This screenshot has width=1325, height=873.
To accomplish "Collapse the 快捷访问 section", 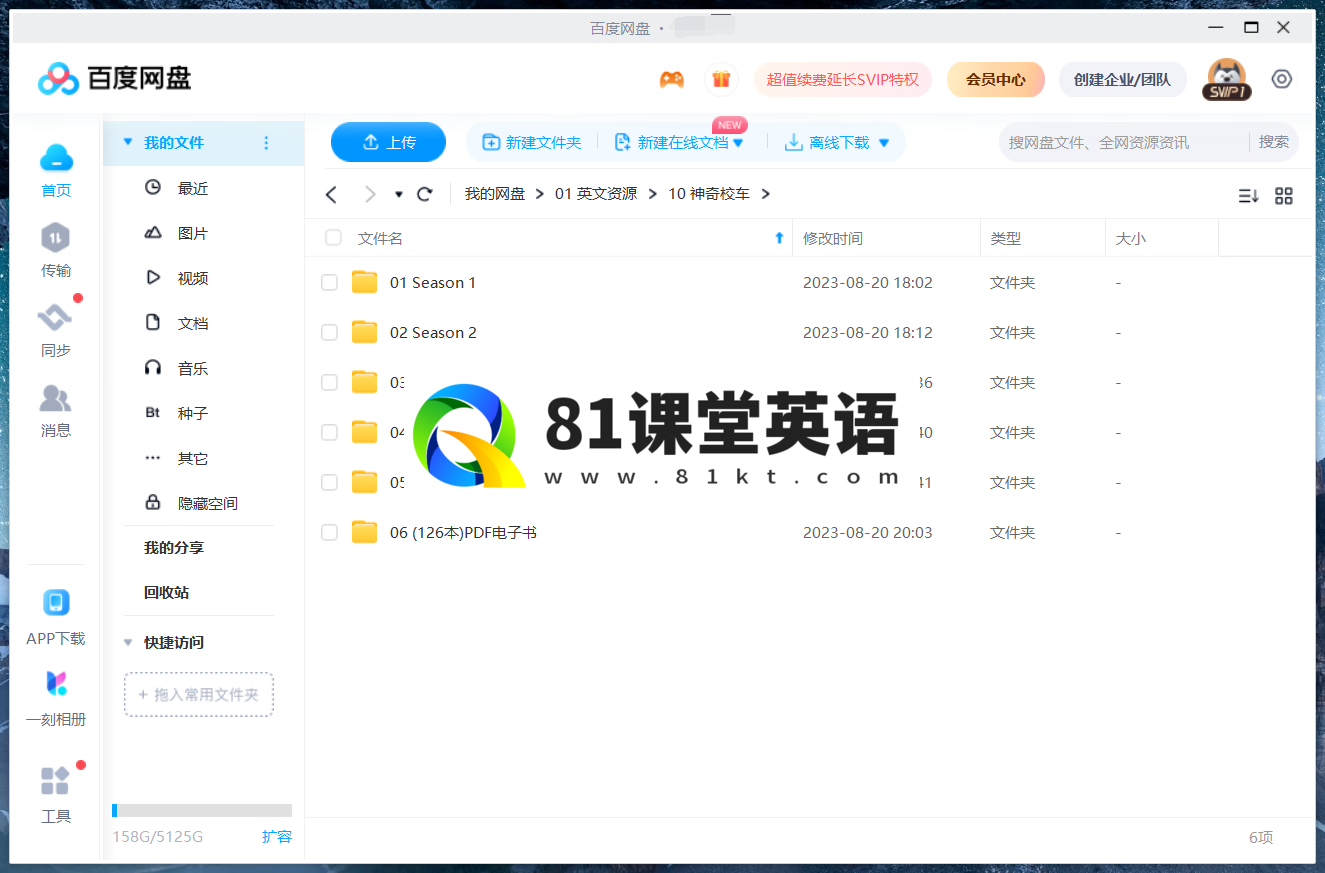I will click(127, 643).
